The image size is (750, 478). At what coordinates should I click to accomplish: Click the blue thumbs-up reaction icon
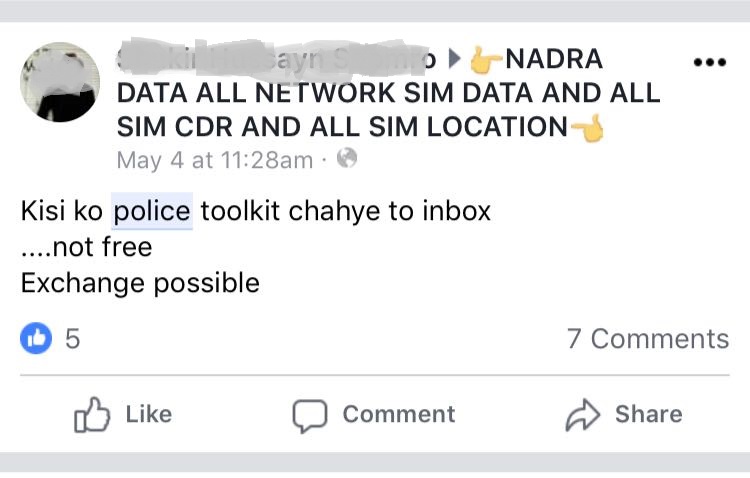(36, 339)
